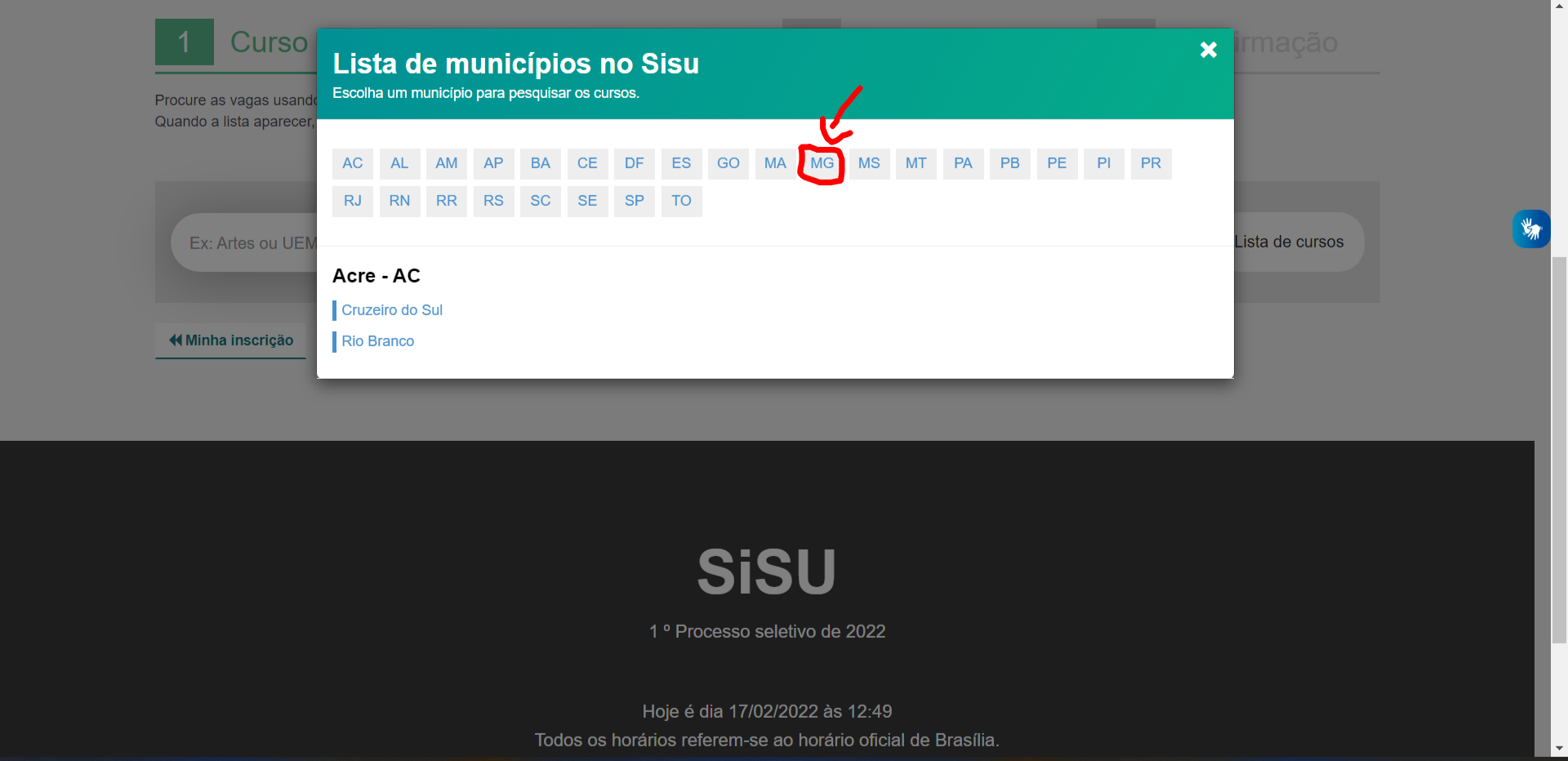Pick the BA state button
This screenshot has height=761, width=1568.
coord(540,163)
